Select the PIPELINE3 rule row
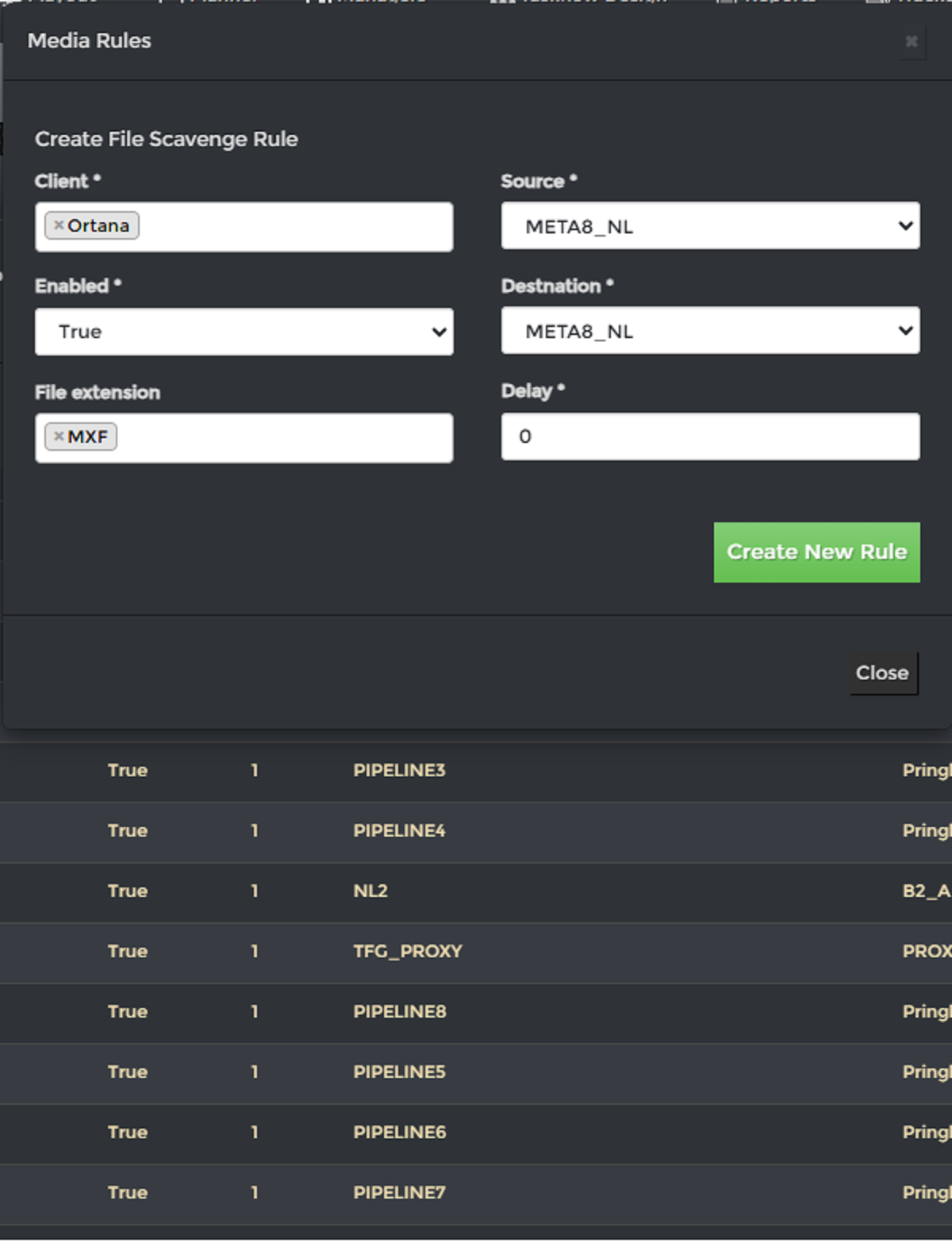This screenshot has width=952, height=1243. 399,771
